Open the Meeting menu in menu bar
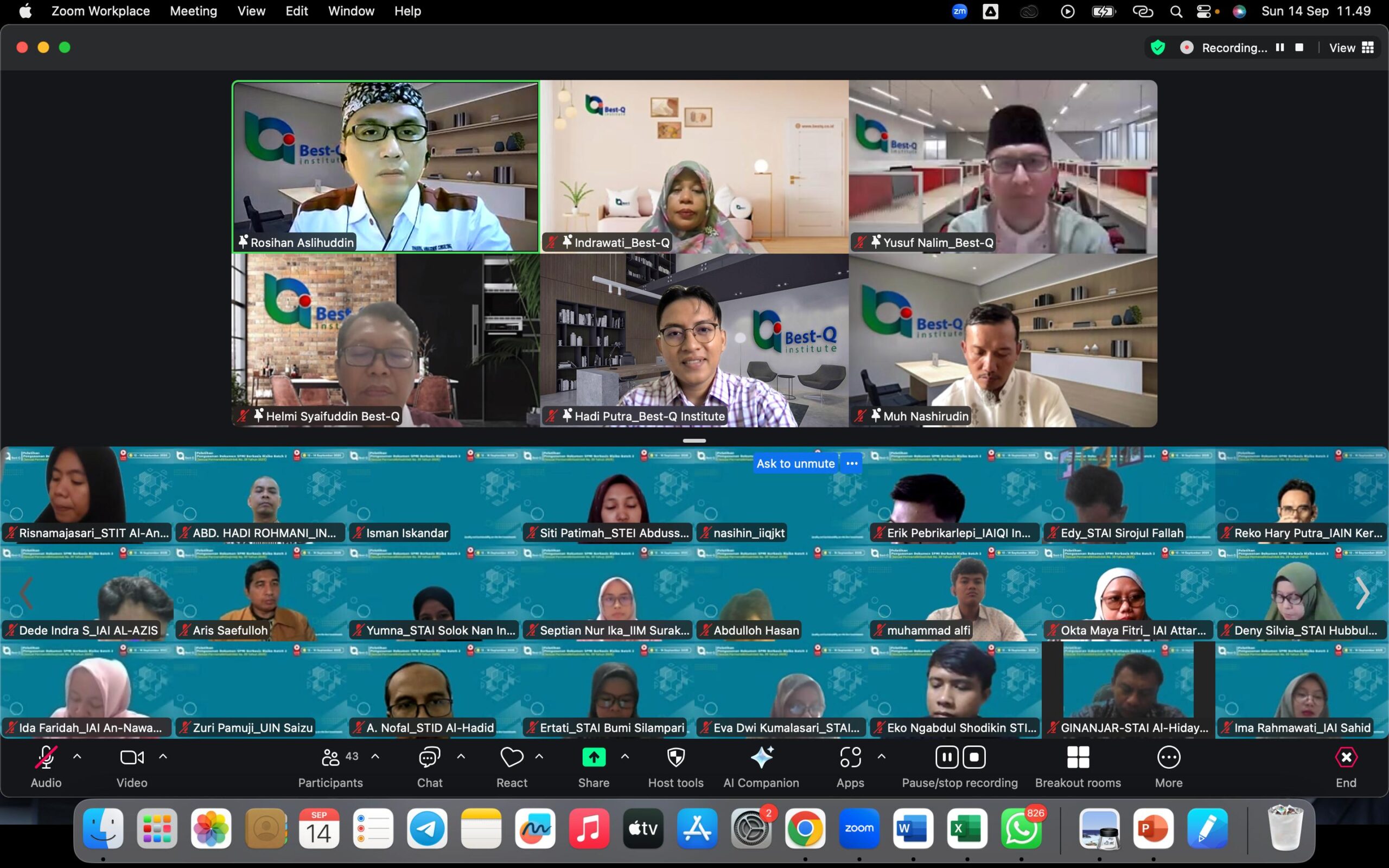Viewport: 1389px width, 868px height. tap(193, 11)
